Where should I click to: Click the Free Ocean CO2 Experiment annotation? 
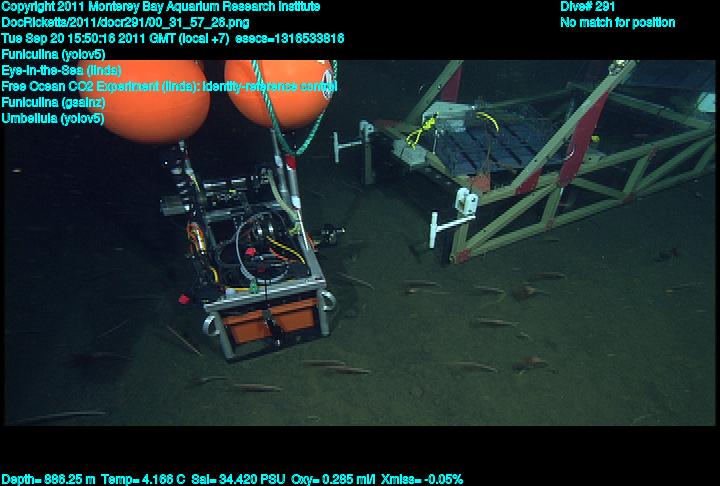click(169, 86)
